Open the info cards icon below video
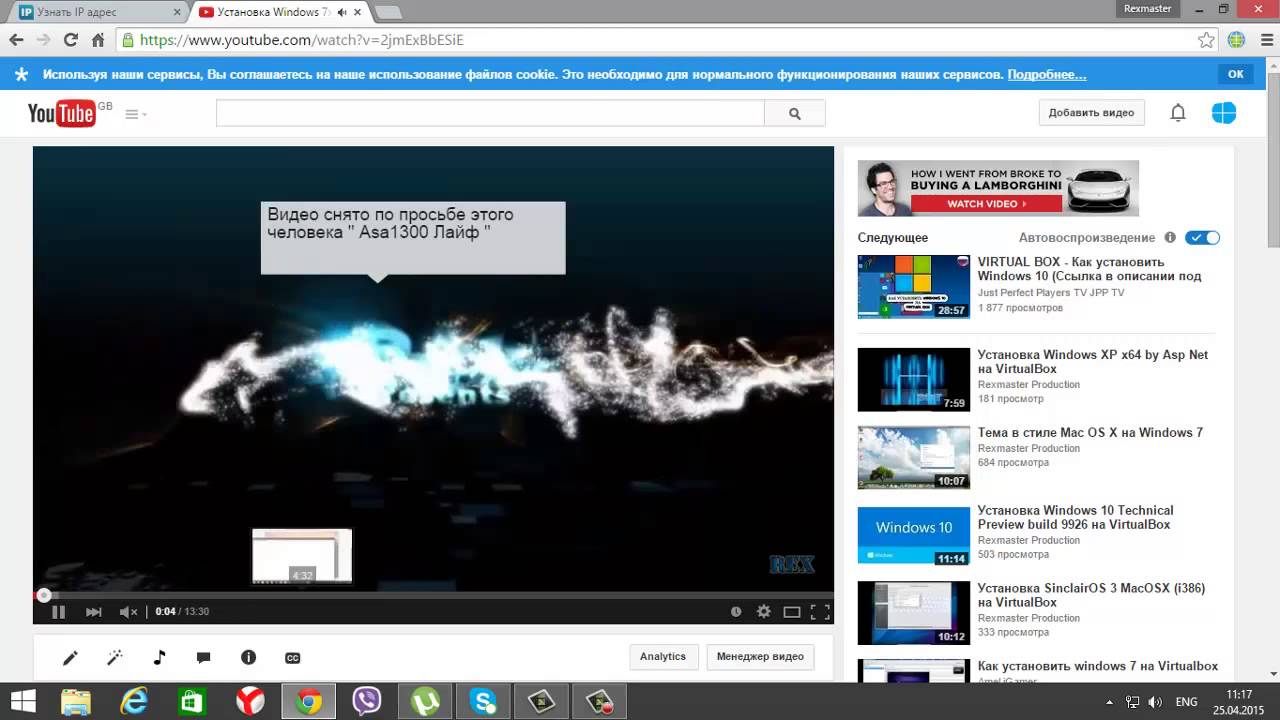 point(249,657)
